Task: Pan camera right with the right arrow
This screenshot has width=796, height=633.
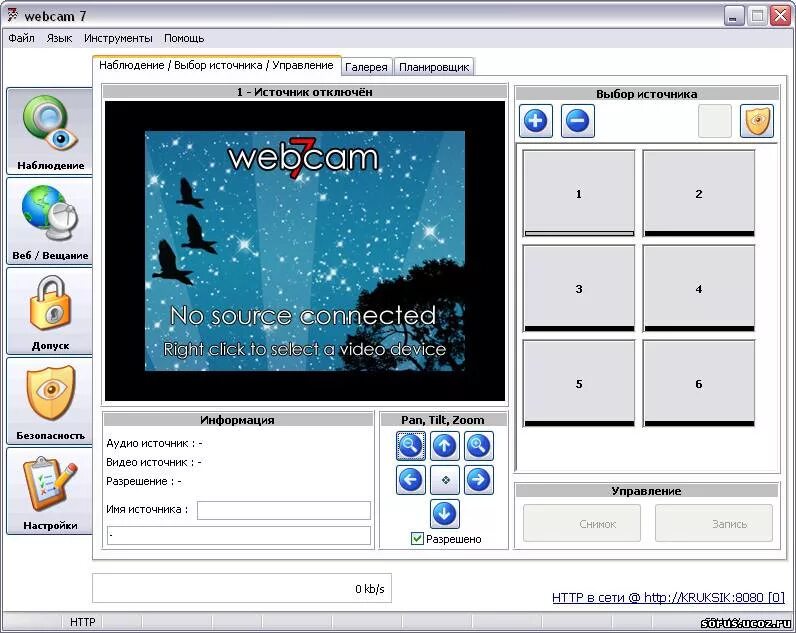Action: point(478,480)
